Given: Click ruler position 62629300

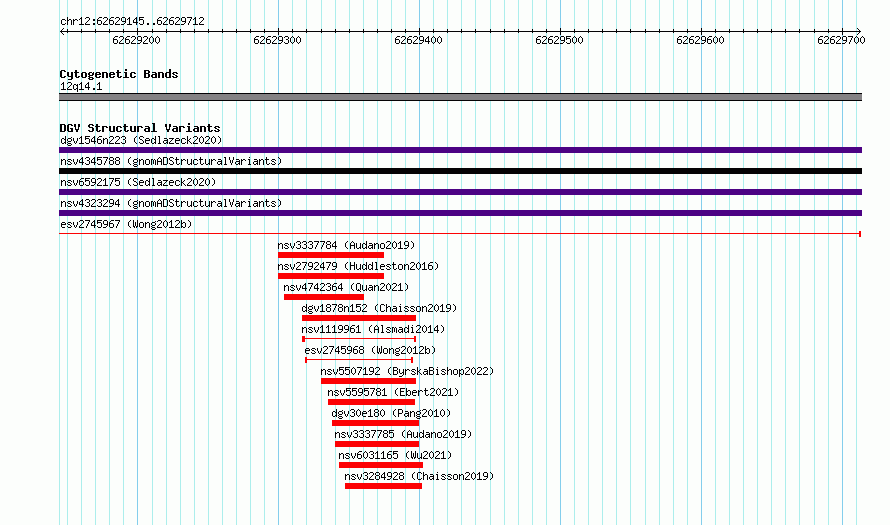Looking at the screenshot, I should click(278, 40).
